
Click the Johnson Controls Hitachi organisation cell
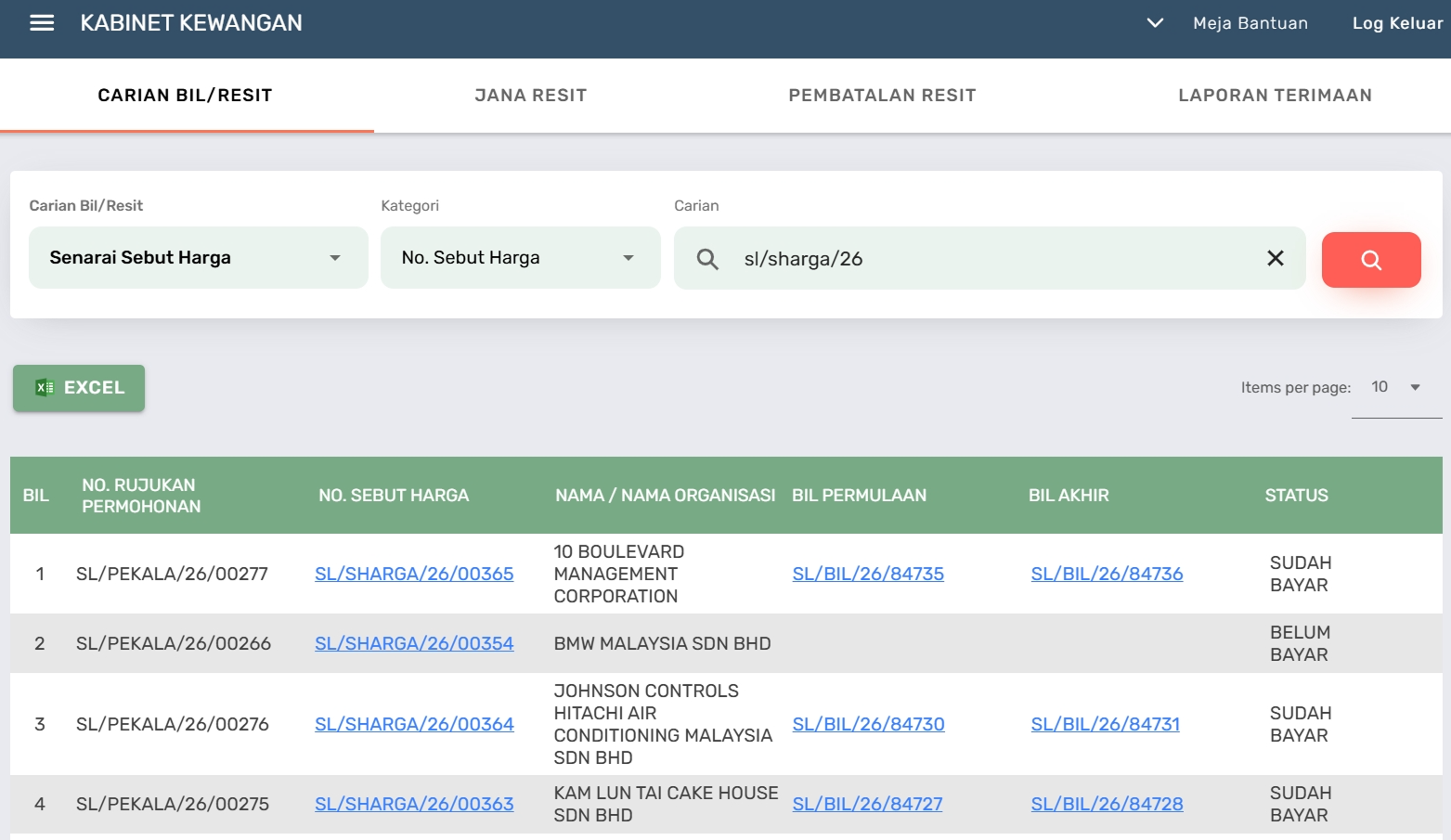pyautogui.click(x=663, y=724)
